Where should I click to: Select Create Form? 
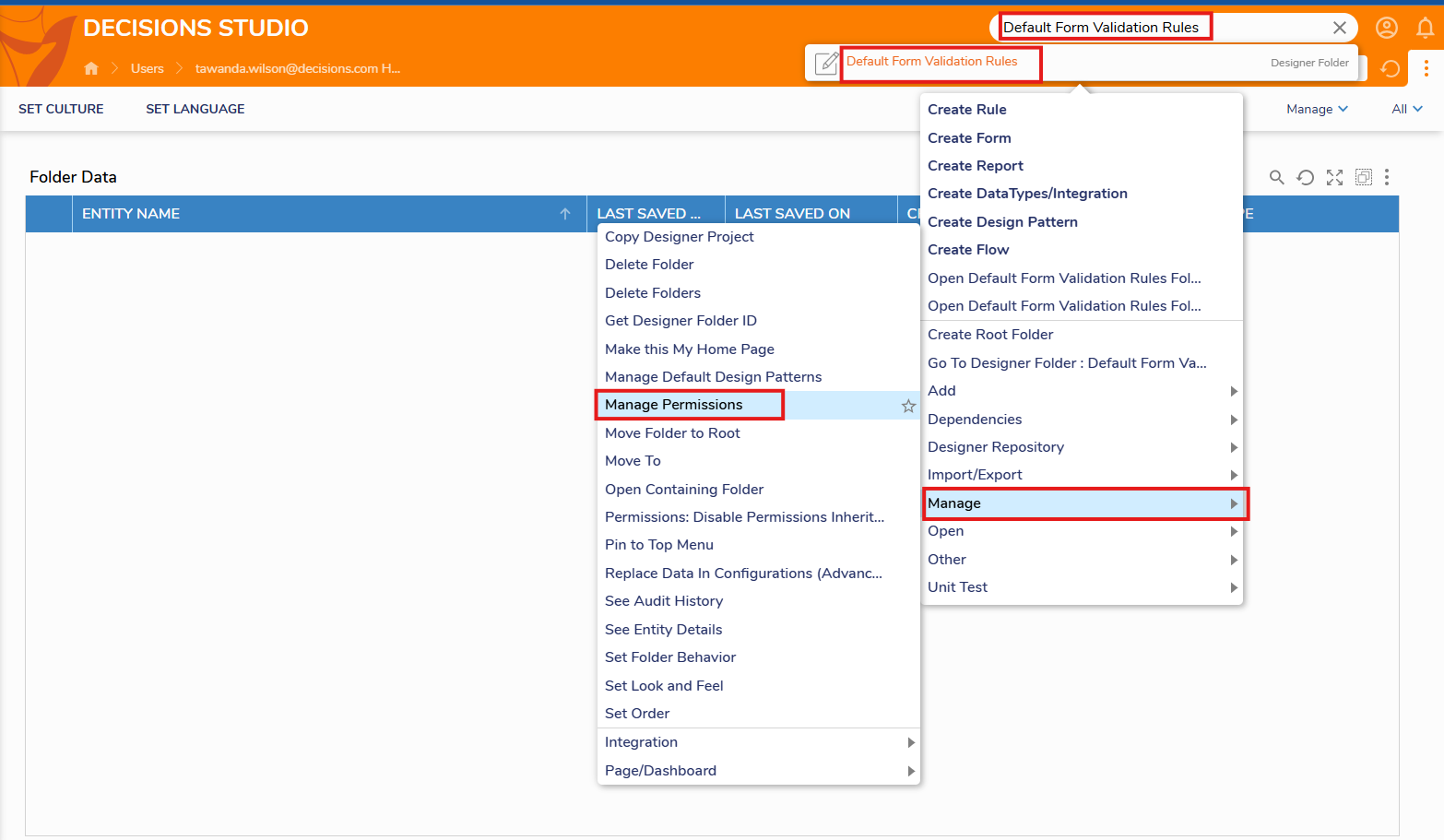point(969,138)
